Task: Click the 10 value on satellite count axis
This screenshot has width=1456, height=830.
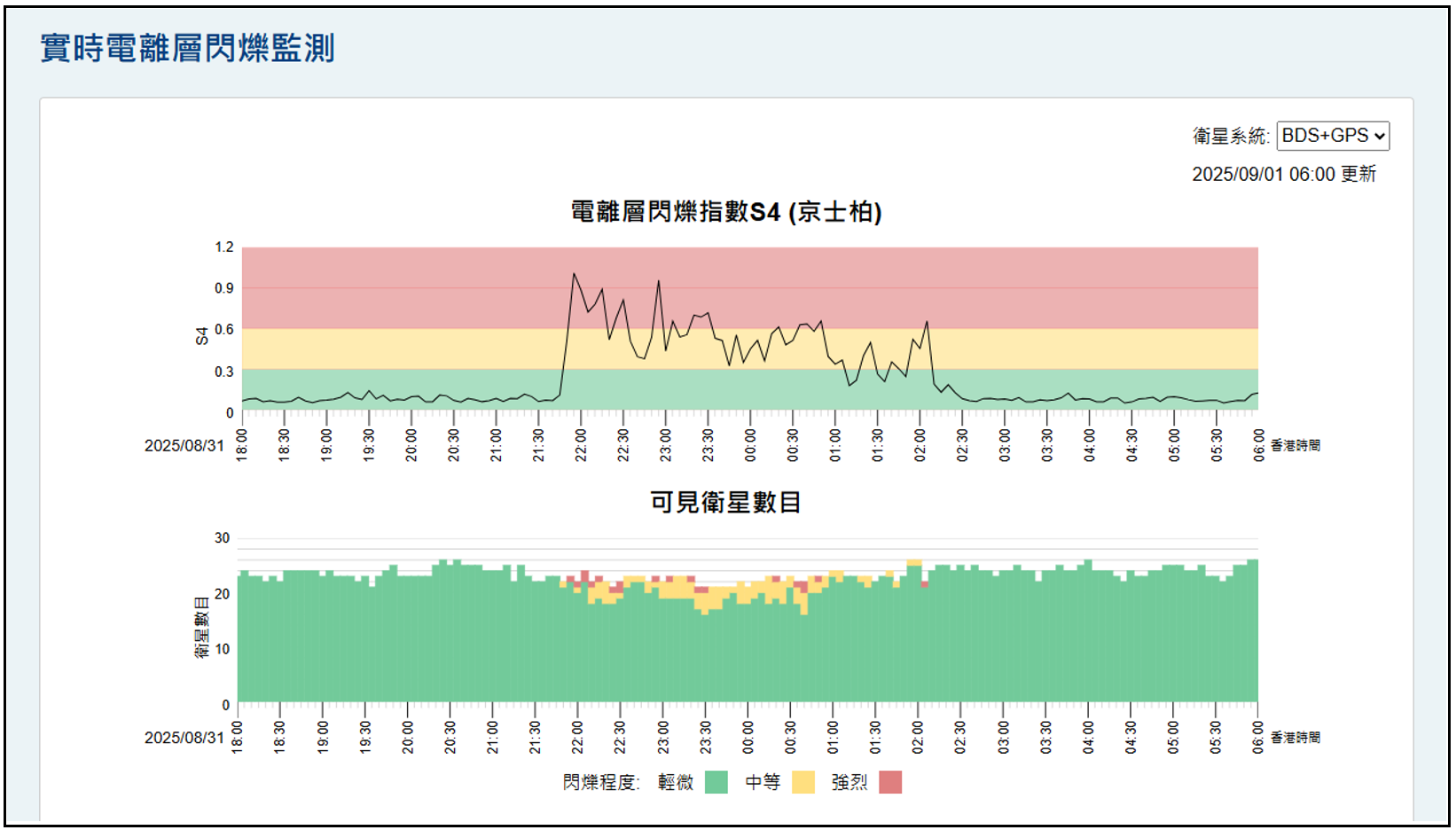Action: [223, 649]
